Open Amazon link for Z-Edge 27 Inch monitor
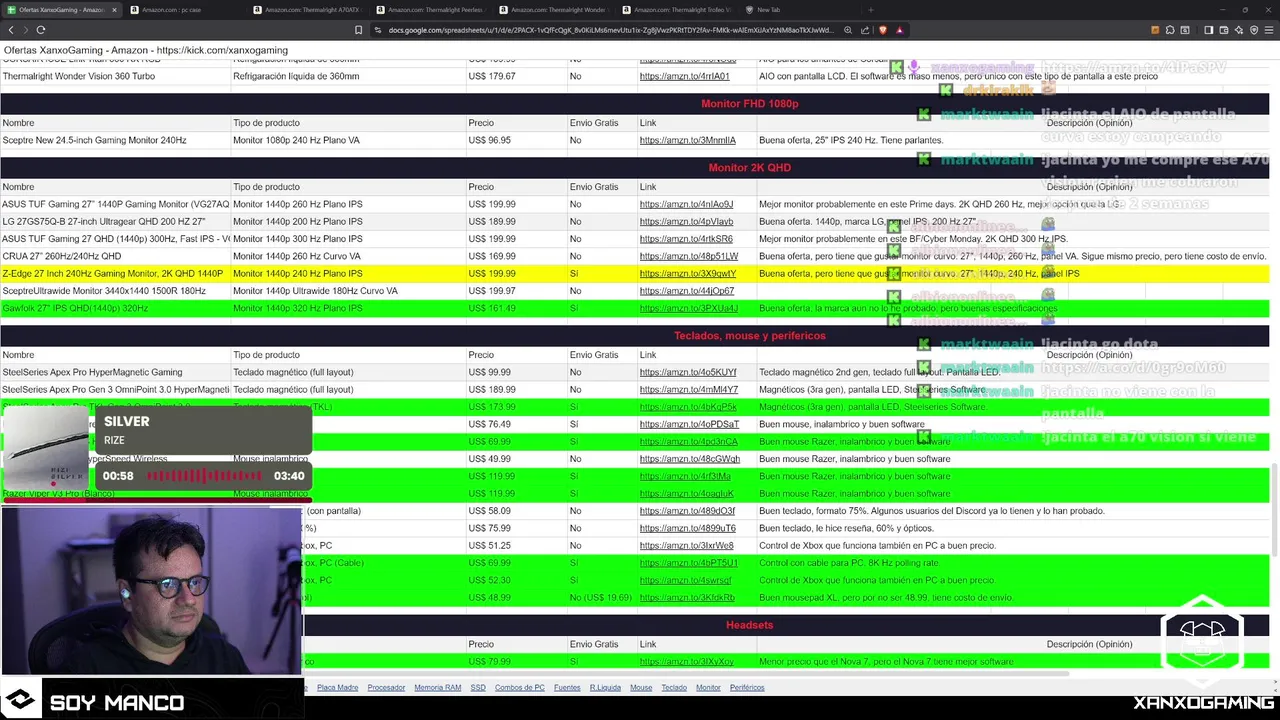 click(x=688, y=273)
